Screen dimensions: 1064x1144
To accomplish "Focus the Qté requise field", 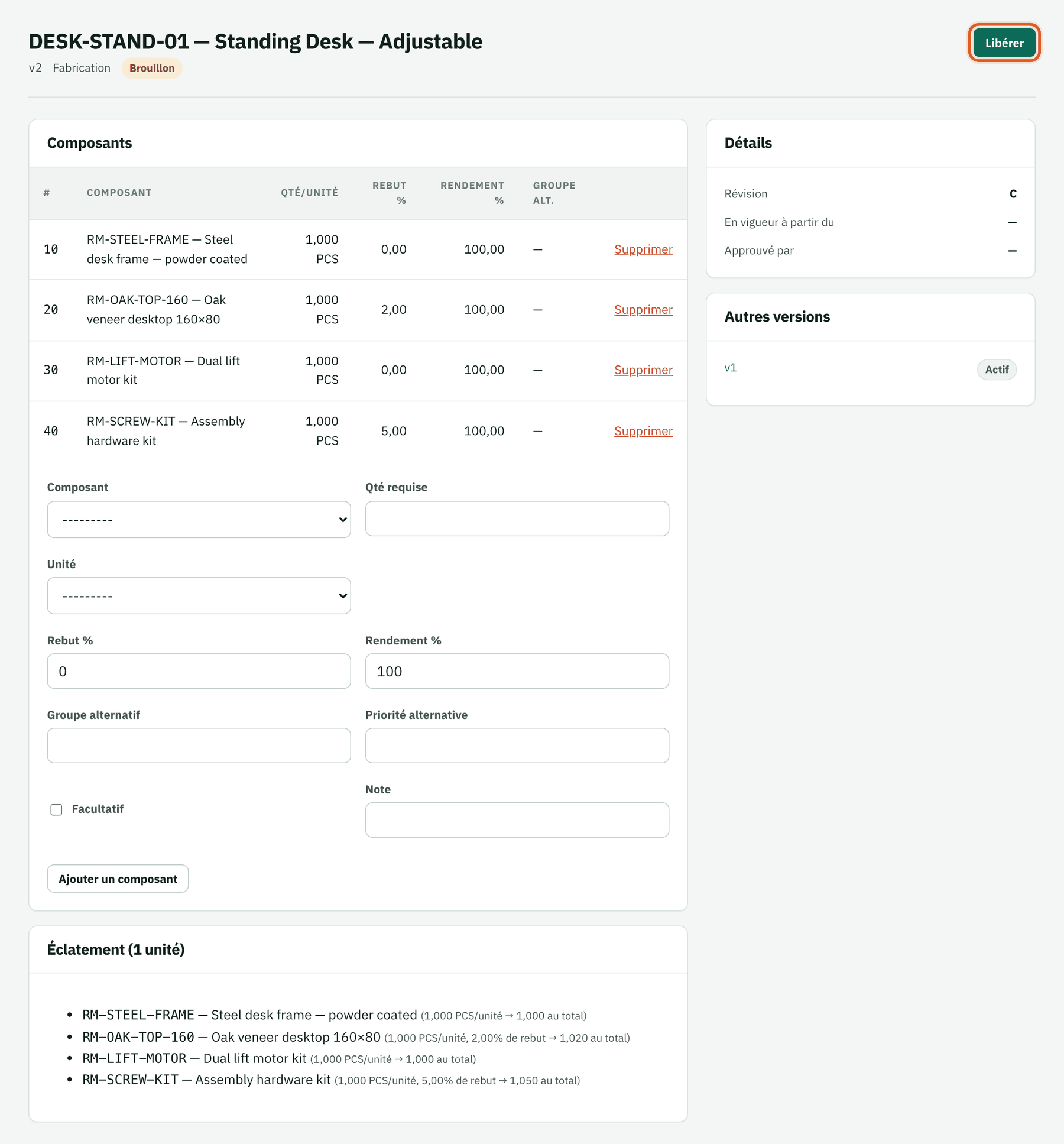I will (x=517, y=518).
